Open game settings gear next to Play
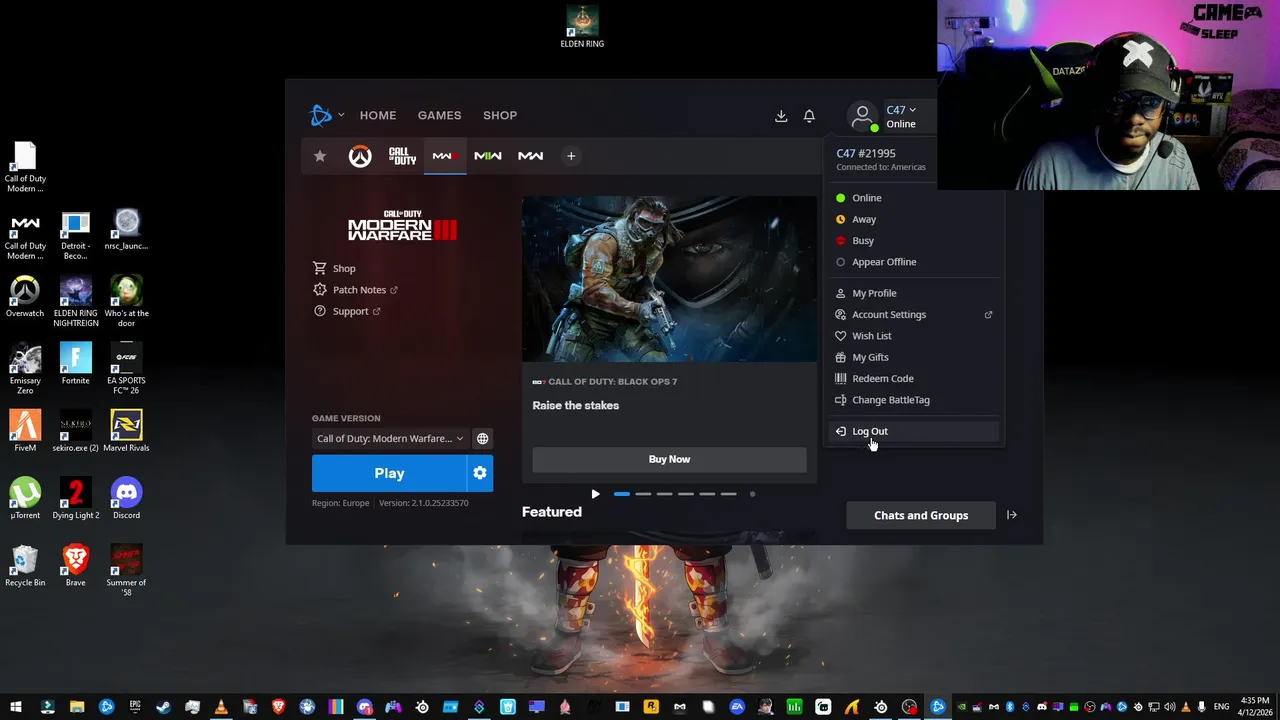Image resolution: width=1280 pixels, height=720 pixels. coord(480,473)
